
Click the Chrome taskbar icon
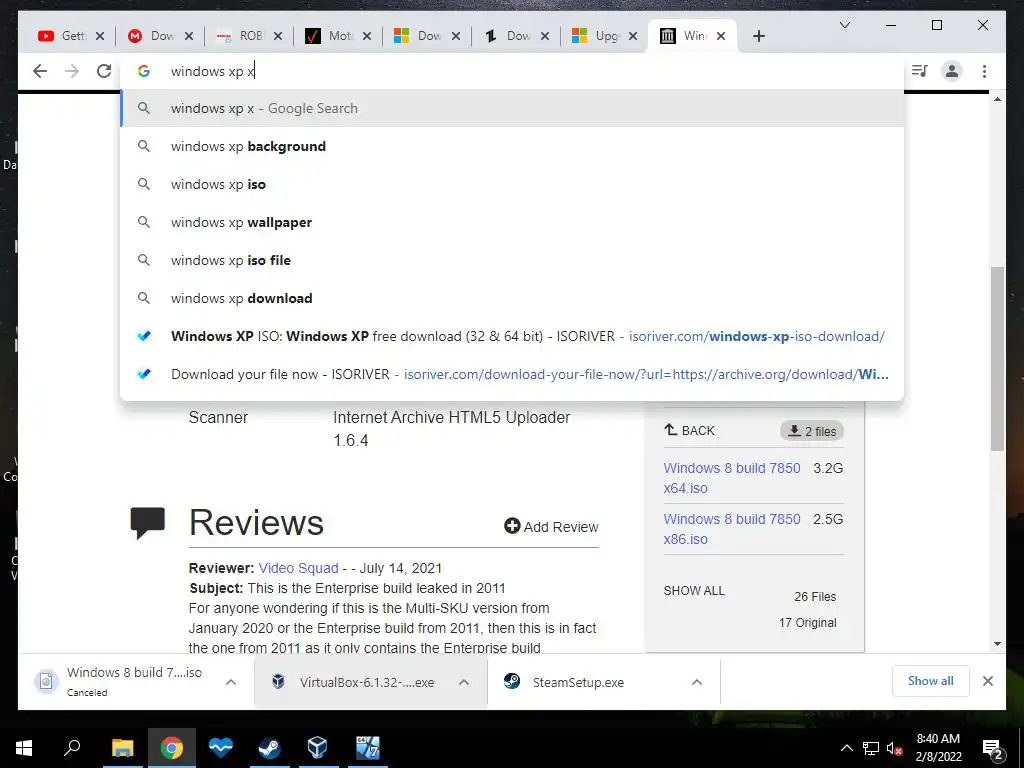171,748
